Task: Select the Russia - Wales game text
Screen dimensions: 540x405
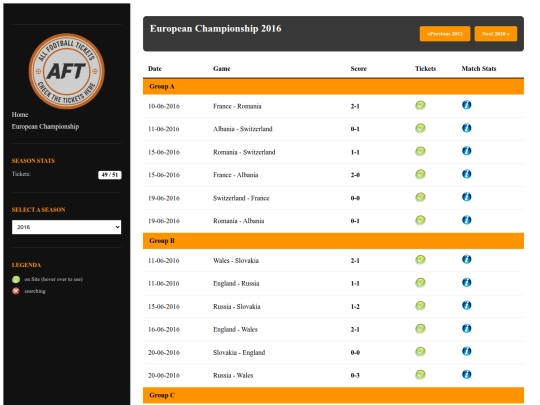Action: [233, 375]
